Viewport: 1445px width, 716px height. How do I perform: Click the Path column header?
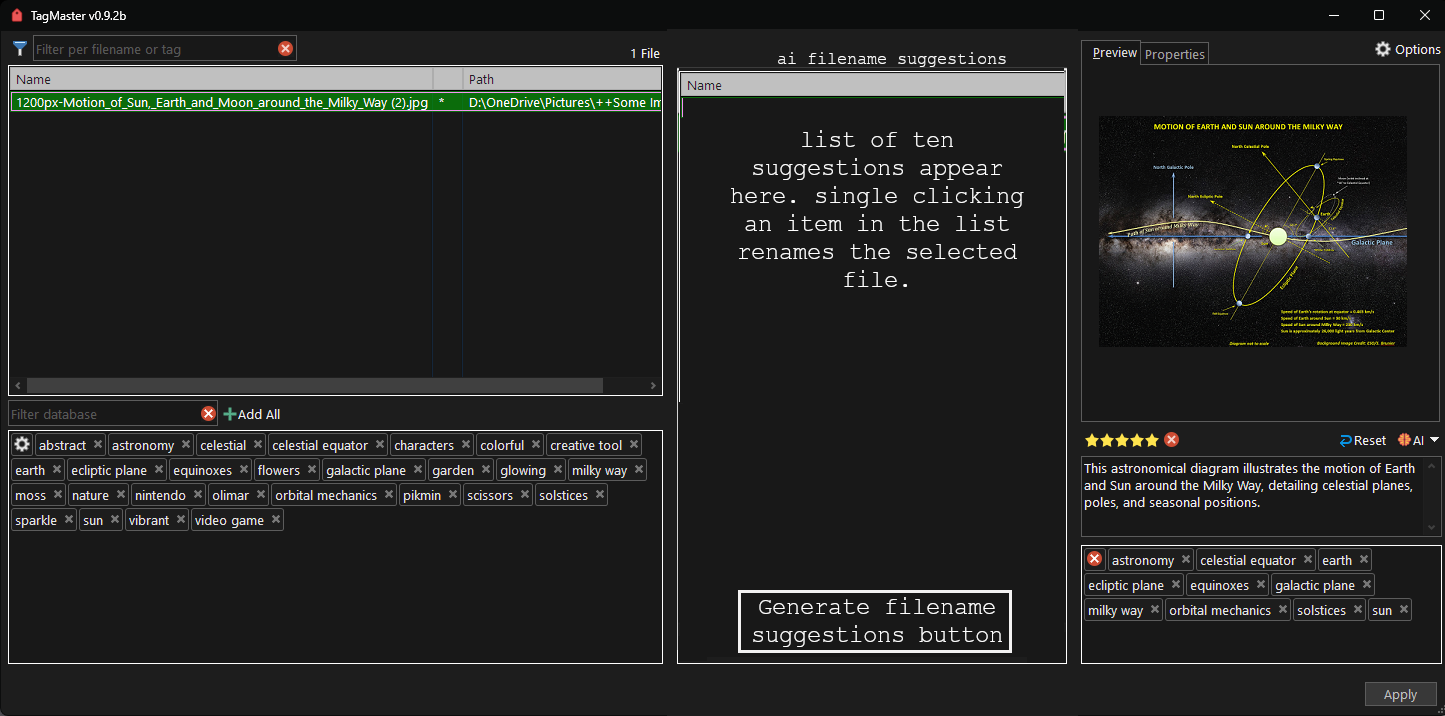click(x=560, y=79)
